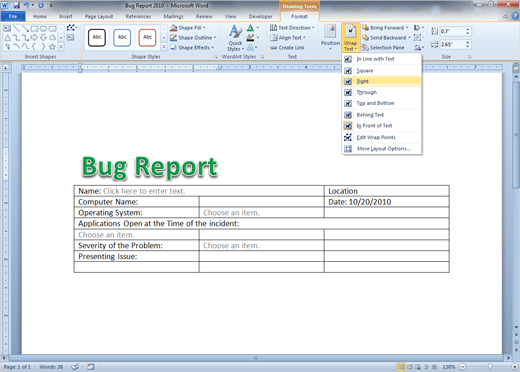The width and height of the screenshot is (520, 372).
Task: Draw a text box
Action: coord(70,38)
